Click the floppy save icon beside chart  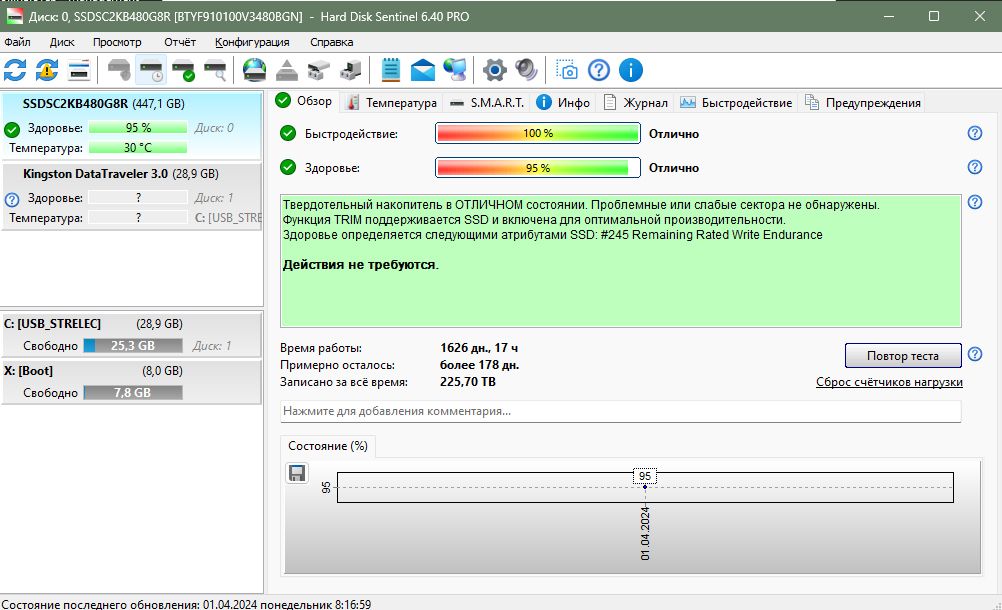coord(297,473)
